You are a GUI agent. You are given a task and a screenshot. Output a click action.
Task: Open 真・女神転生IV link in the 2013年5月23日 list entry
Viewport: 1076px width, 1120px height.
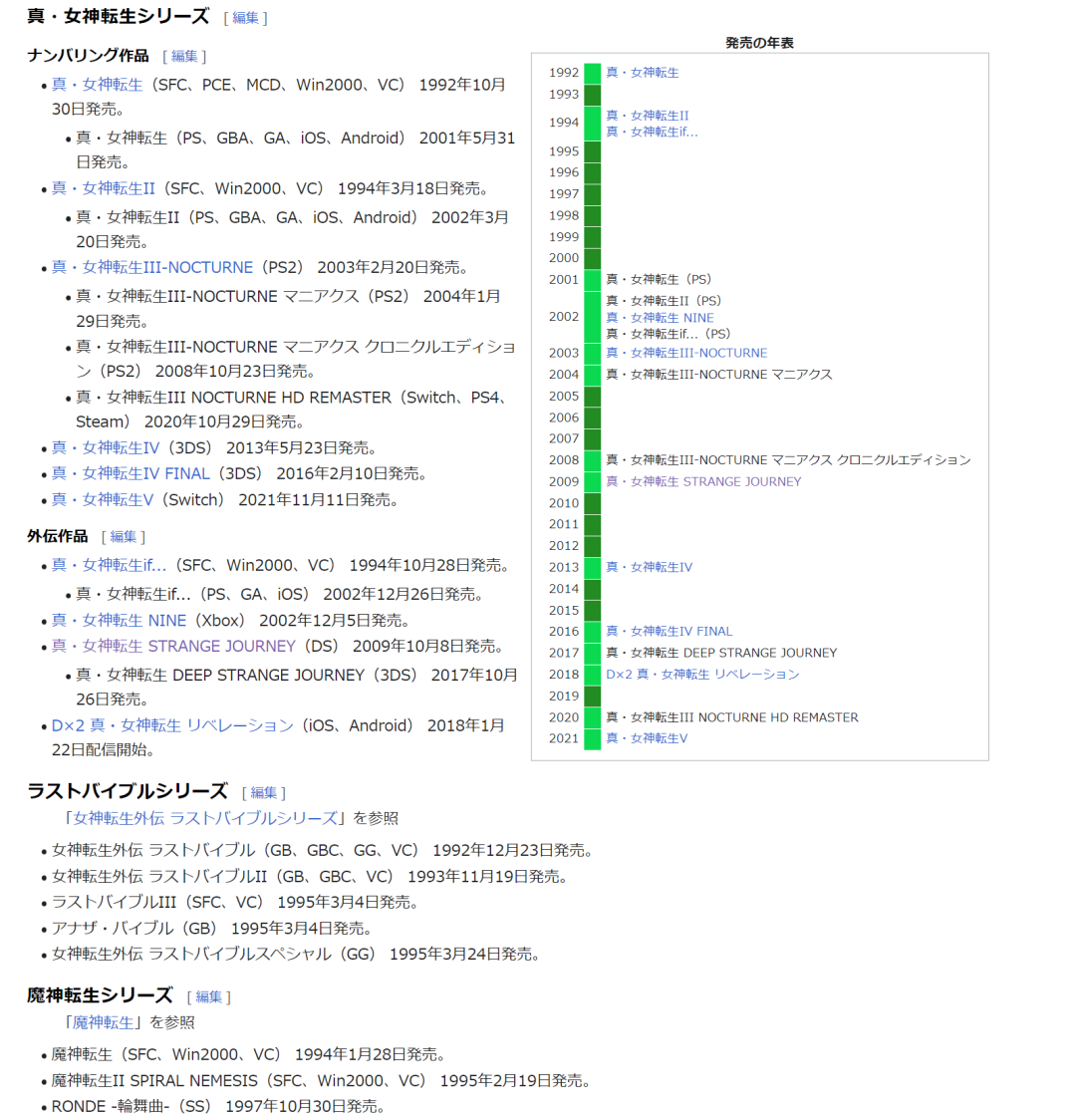point(105,447)
